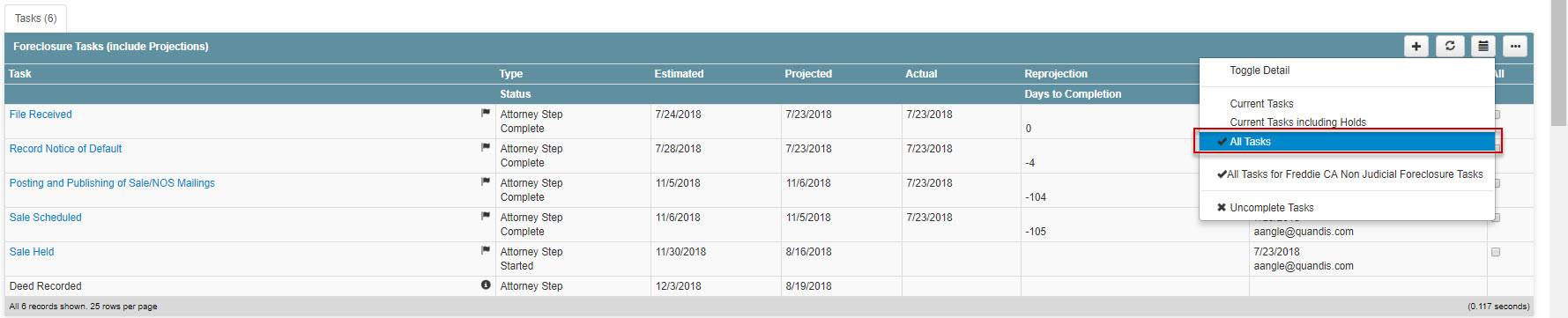The width and height of the screenshot is (1568, 318).
Task: Open Posting and Publishing of Sale link
Action: (112, 183)
